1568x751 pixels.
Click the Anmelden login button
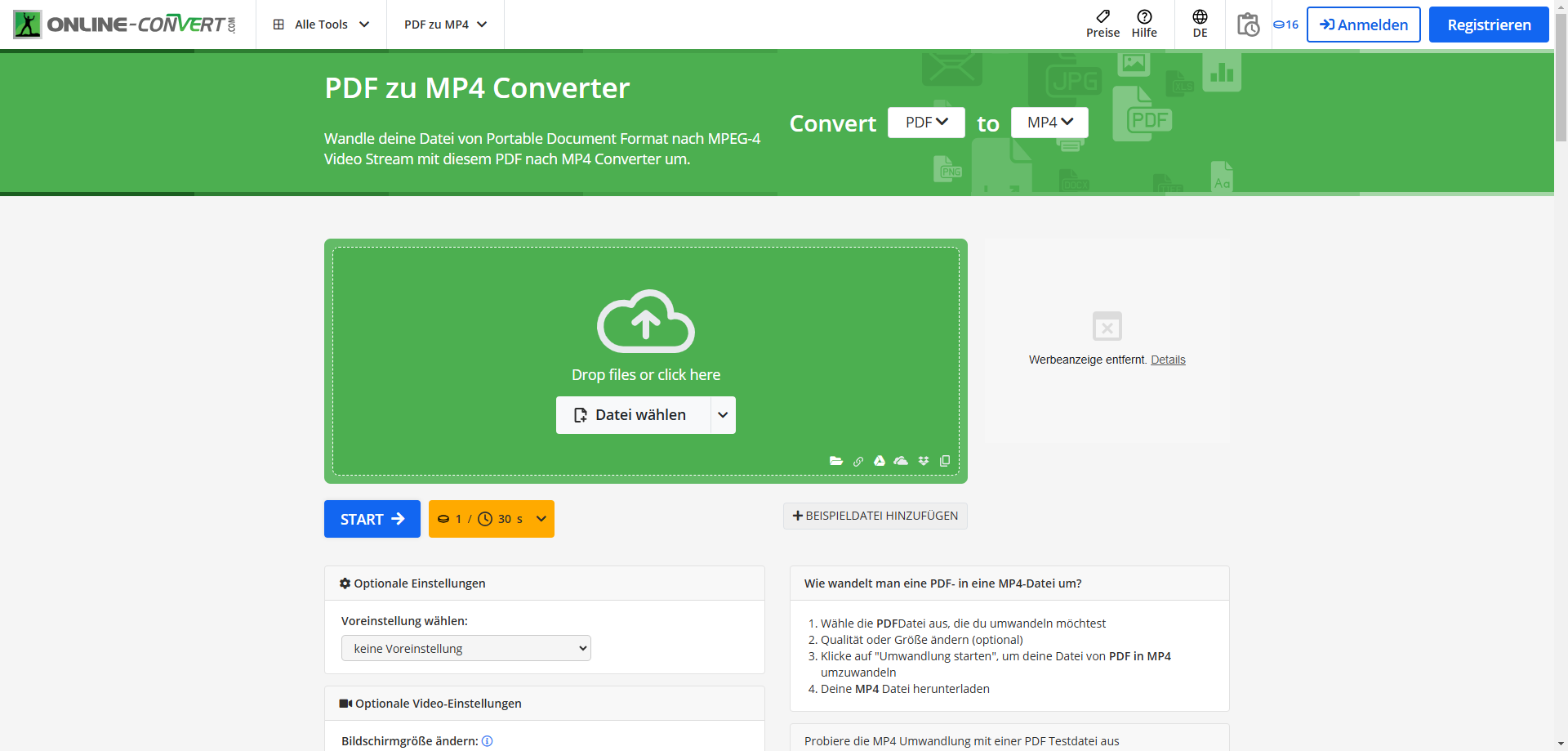click(1364, 25)
